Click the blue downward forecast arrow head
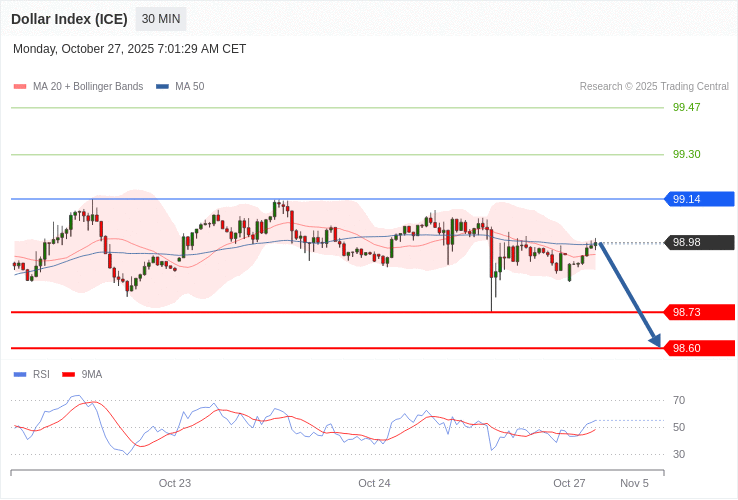The image size is (738, 500). 655,341
